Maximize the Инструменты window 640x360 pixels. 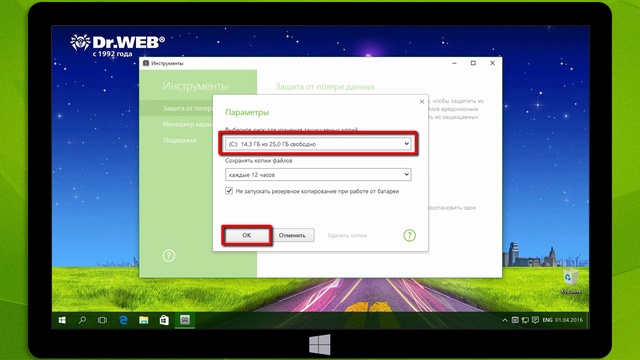(x=473, y=63)
